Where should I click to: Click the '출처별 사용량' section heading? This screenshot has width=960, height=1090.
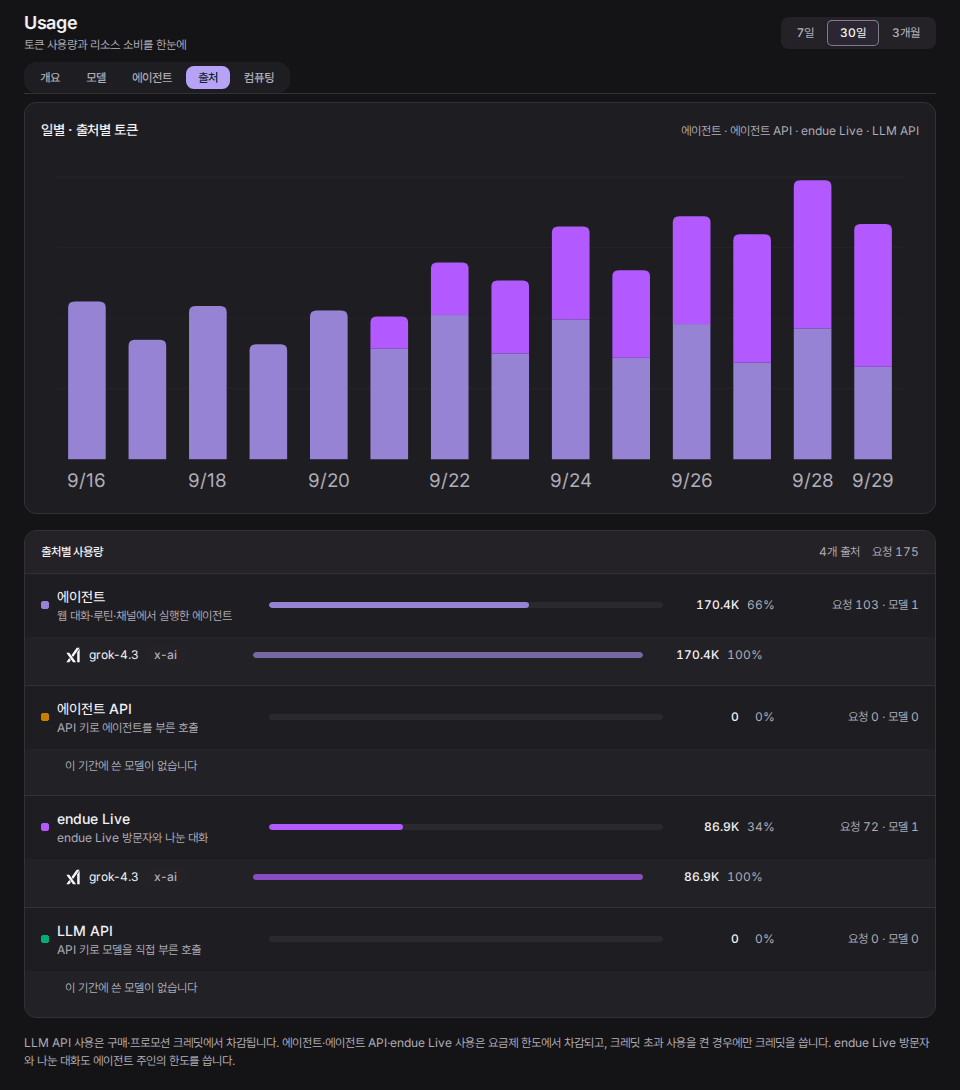72,551
